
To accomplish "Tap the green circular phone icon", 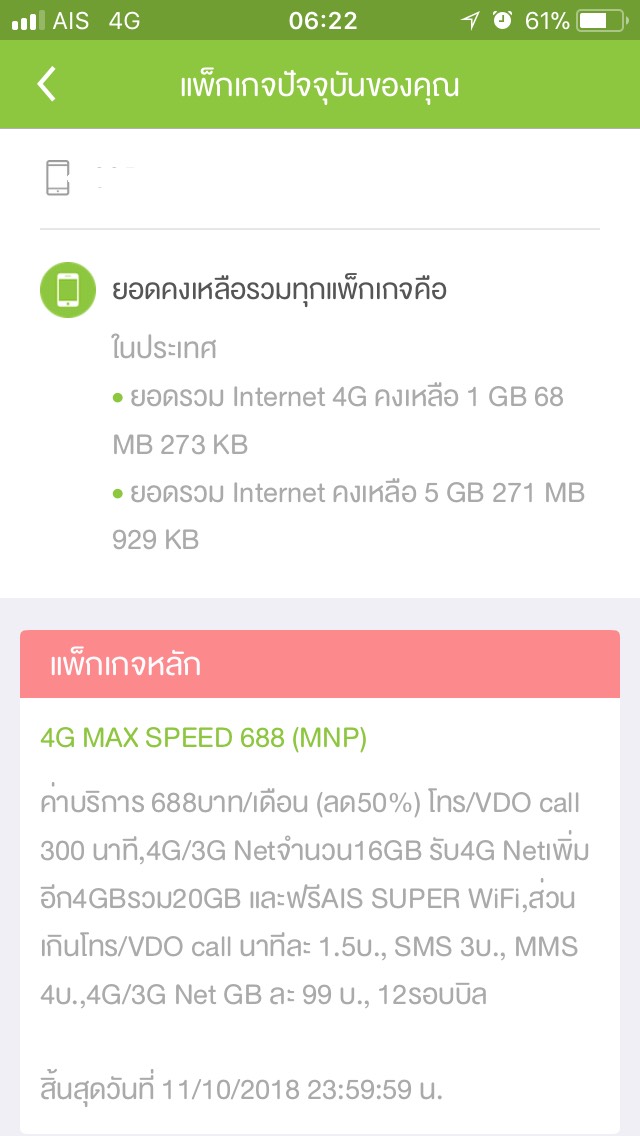I will coord(68,290).
